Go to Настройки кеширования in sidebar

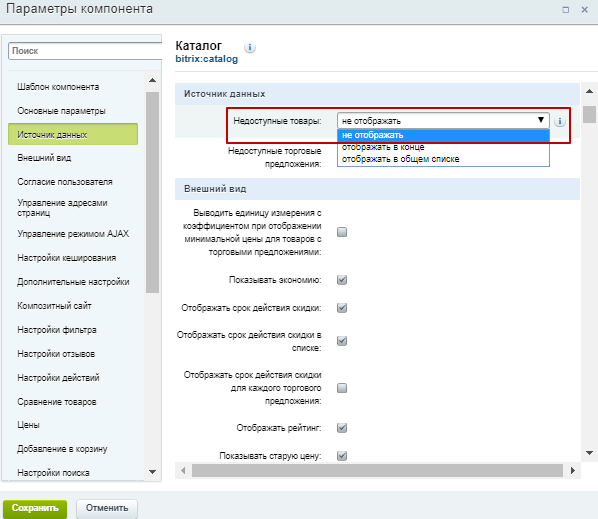click(66, 258)
